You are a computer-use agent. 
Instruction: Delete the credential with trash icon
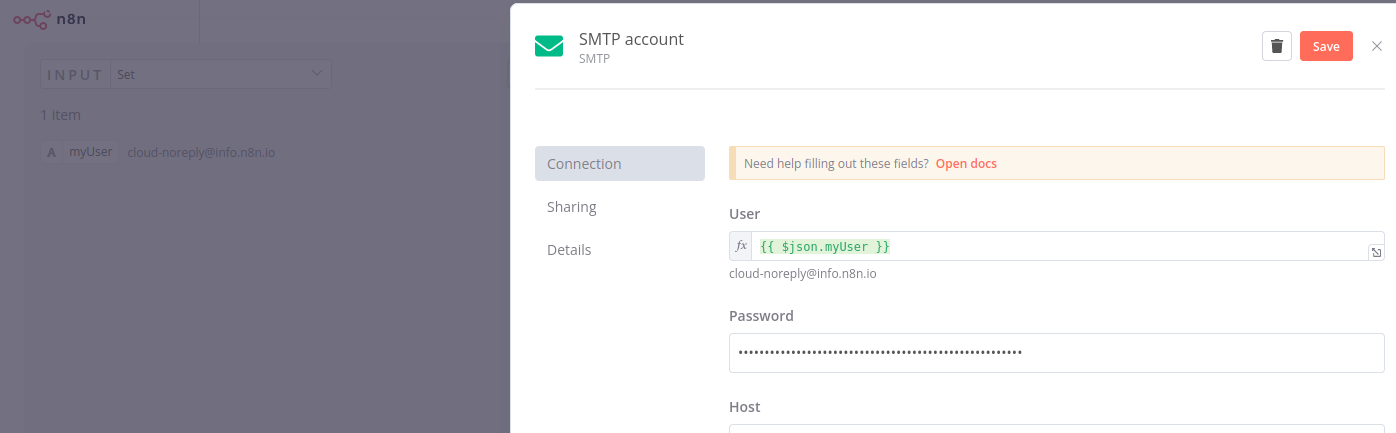(1277, 46)
